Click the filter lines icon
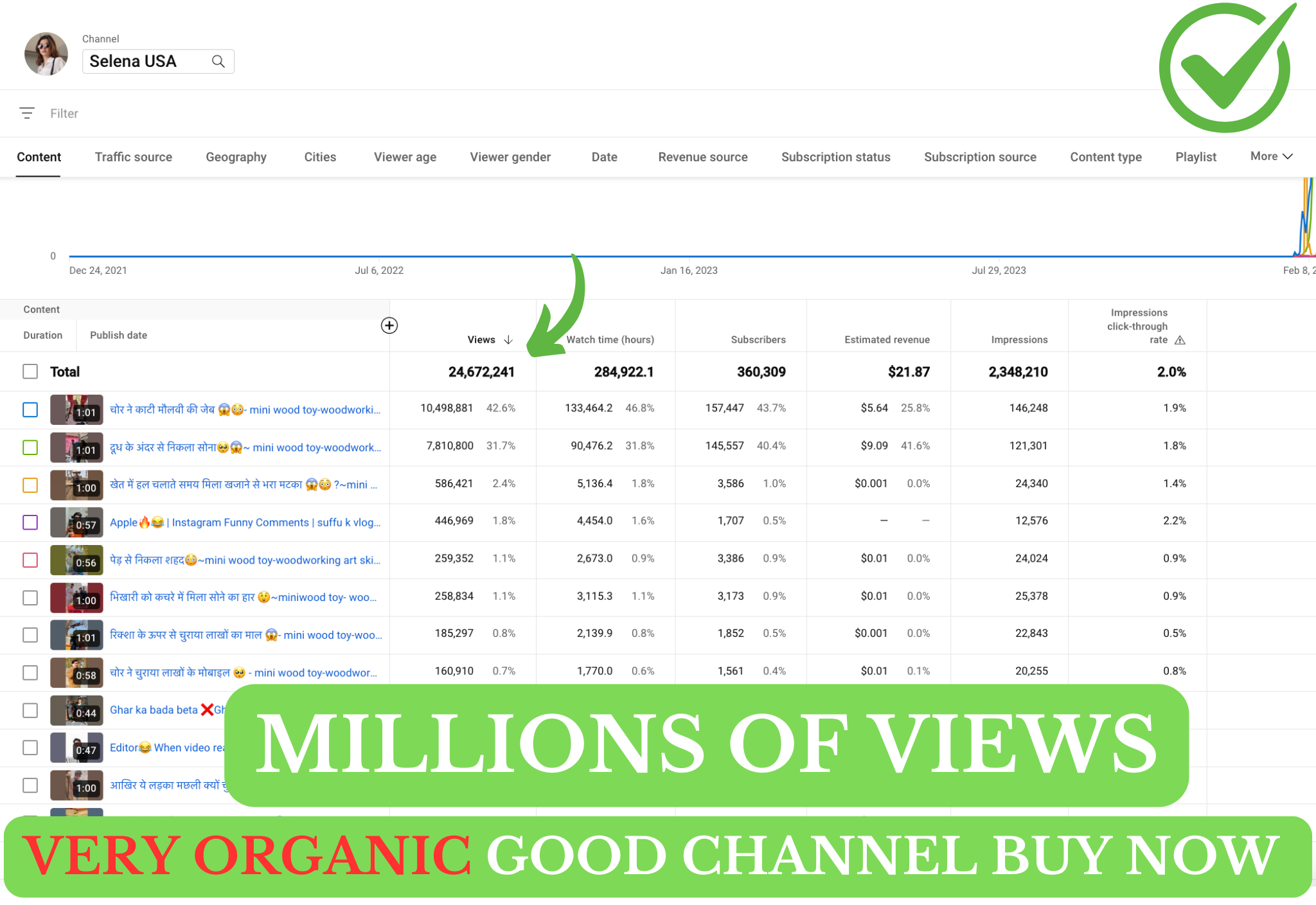The width and height of the screenshot is (1316, 905). click(x=27, y=113)
